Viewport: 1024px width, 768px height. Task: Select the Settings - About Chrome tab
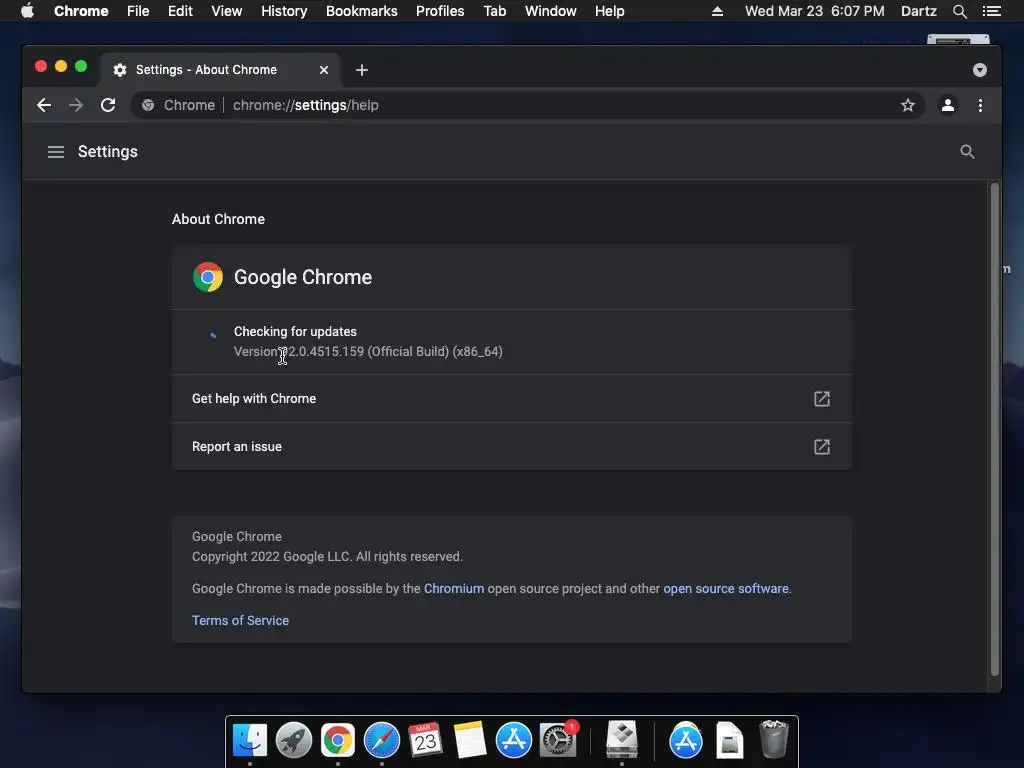click(x=219, y=70)
